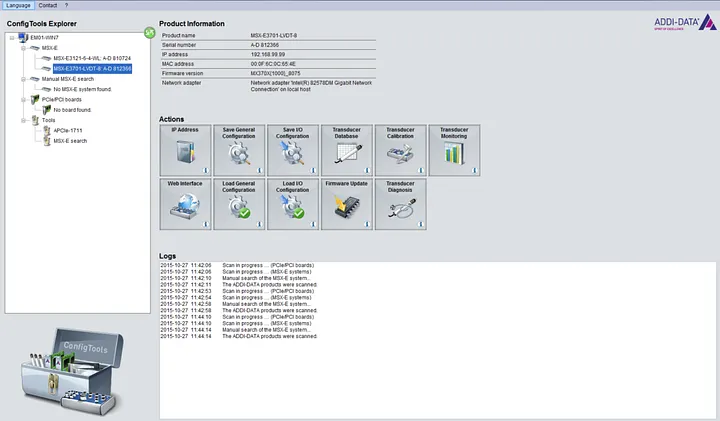
Task: Show info for Transducer Database
Action: click(367, 170)
